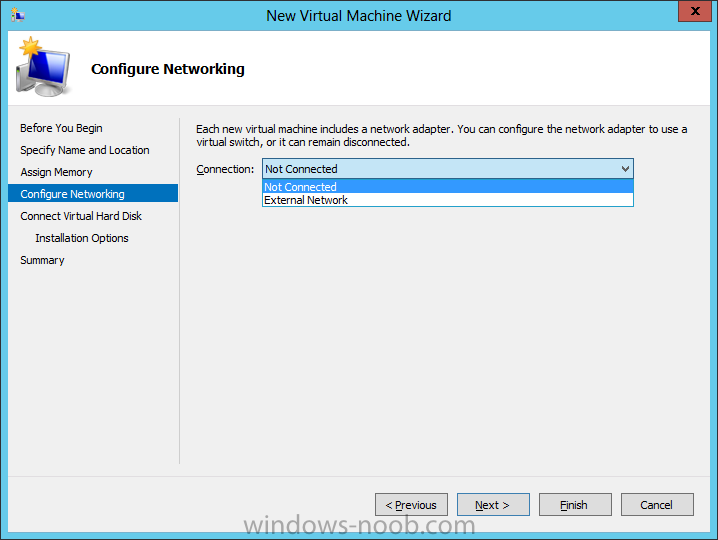The image size is (718, 540).
Task: Close the New Virtual Machine Wizard
Action: click(695, 11)
